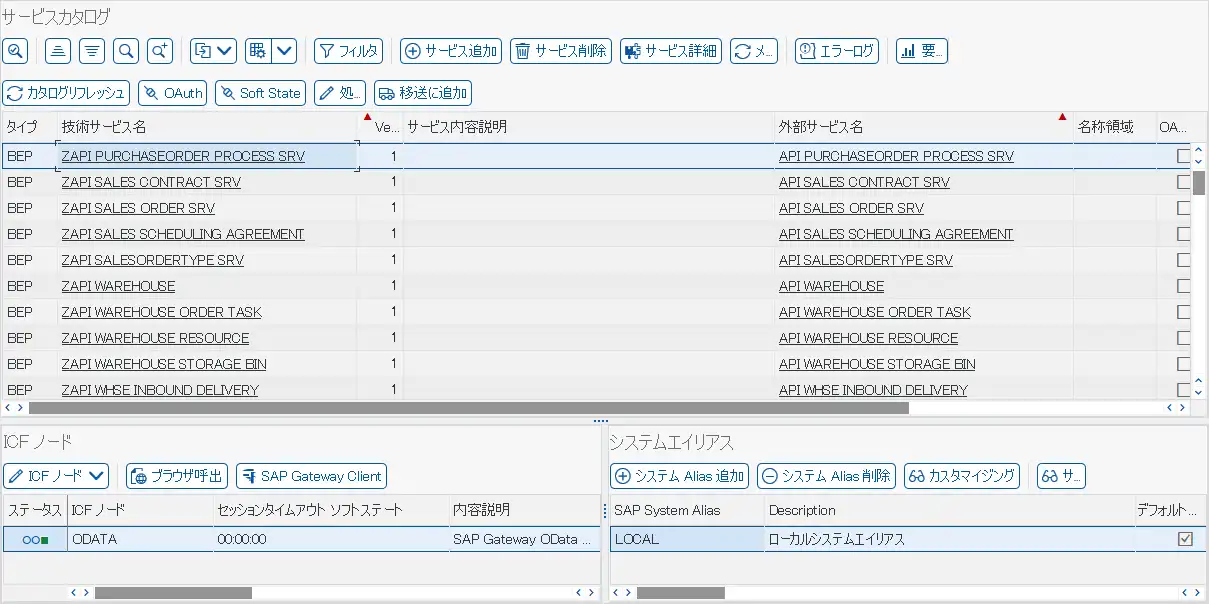Open the layout selection dropdown arrow
The image size is (1209, 604).
[x=284, y=50]
